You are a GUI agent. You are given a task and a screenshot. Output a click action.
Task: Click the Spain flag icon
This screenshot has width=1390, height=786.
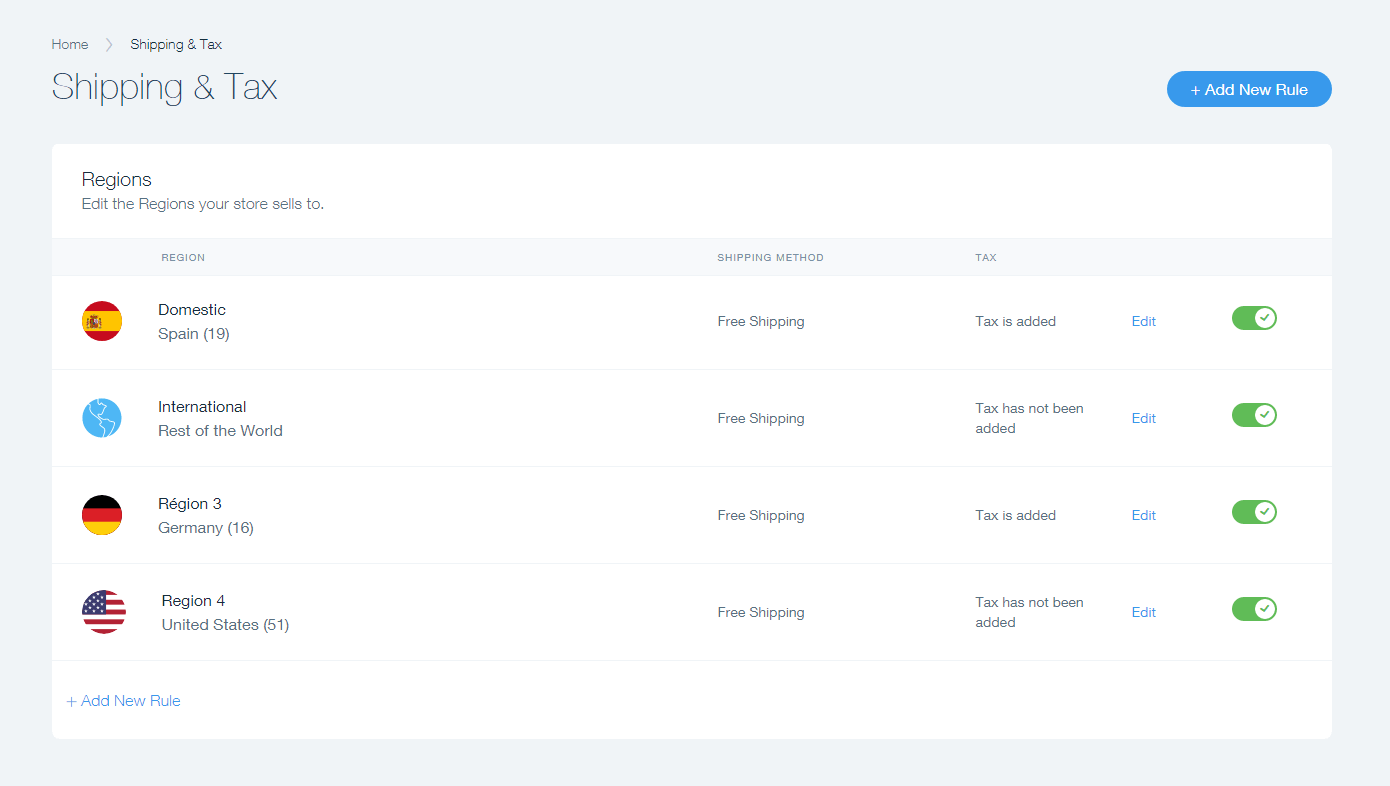[102, 321]
